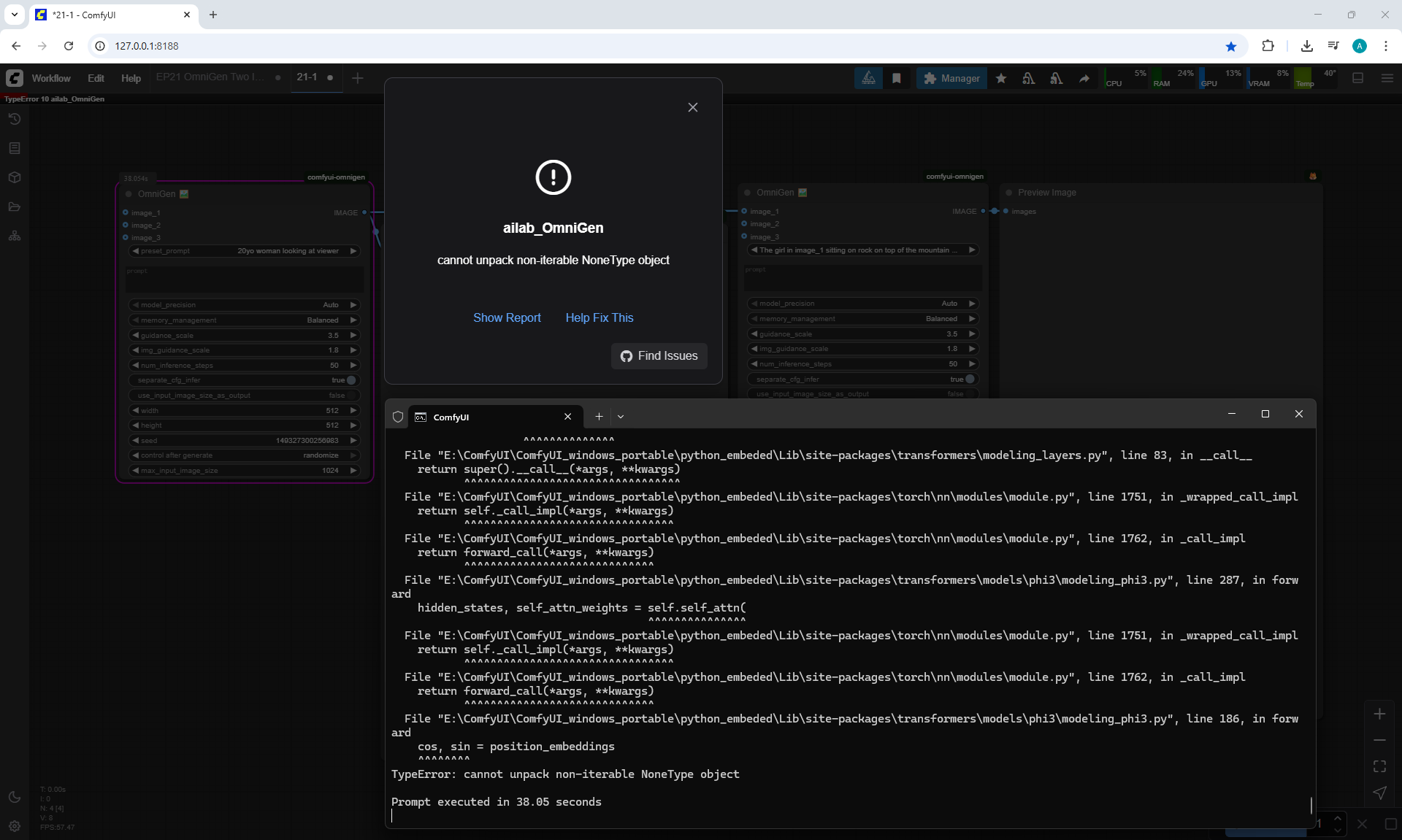Switch to EP21 OmniGen Two workflow tab
This screenshot has height=840, width=1402.
click(x=210, y=77)
